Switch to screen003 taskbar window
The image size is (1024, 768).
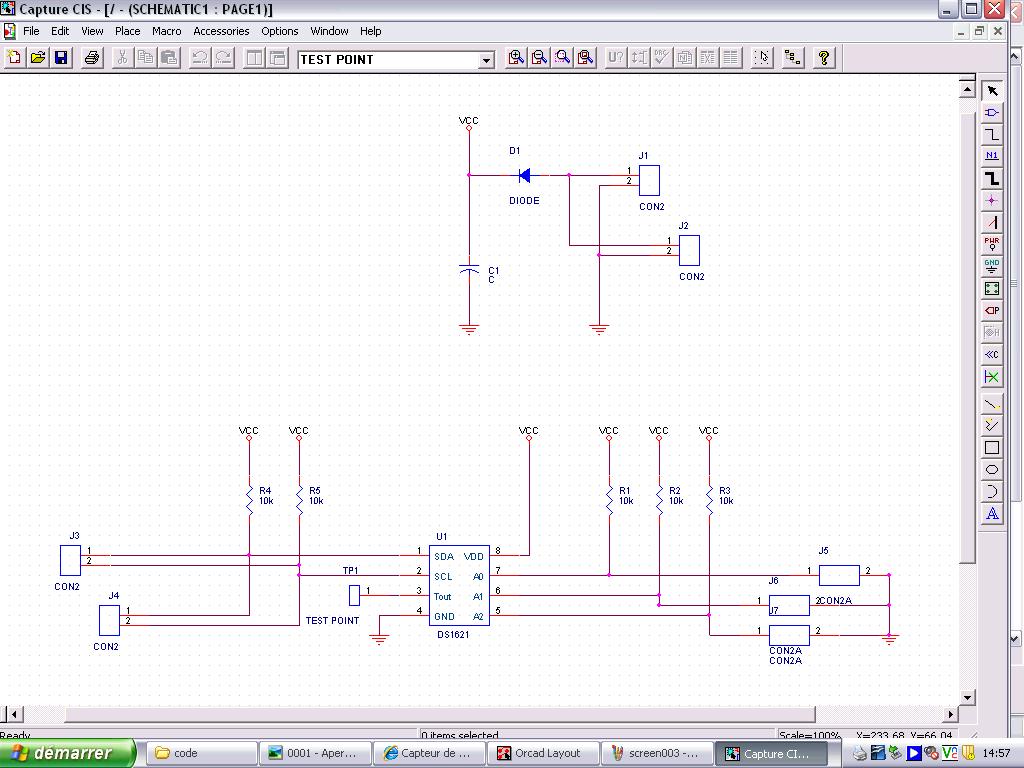(x=657, y=753)
